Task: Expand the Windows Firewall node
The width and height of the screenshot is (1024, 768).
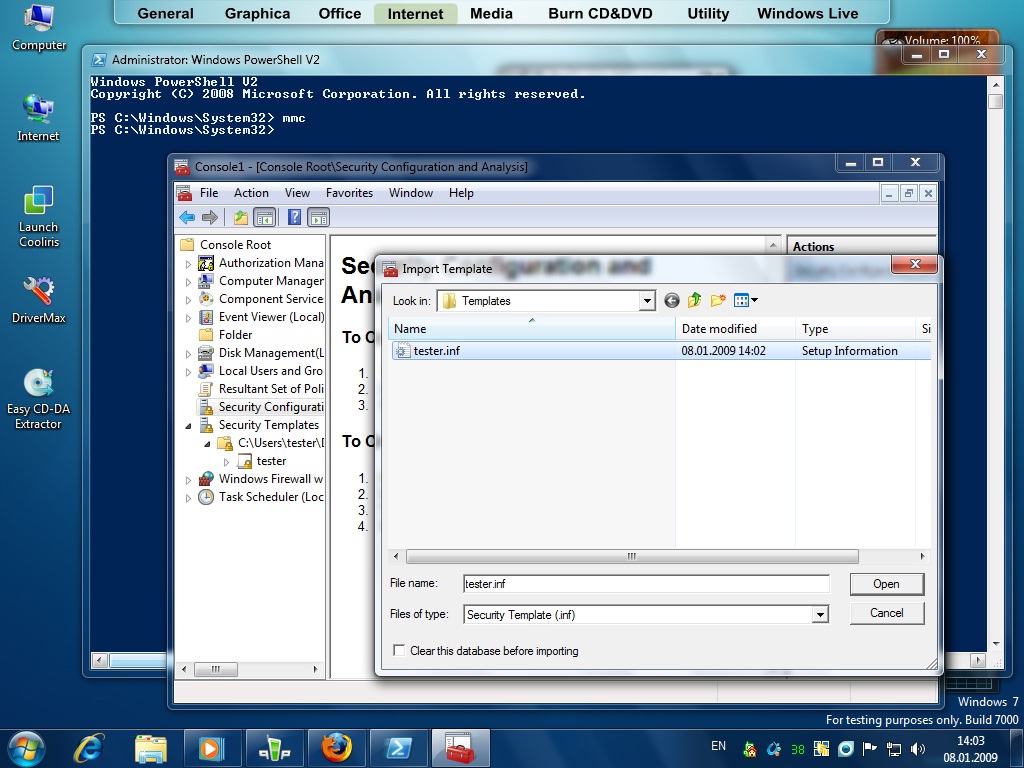Action: [188, 480]
